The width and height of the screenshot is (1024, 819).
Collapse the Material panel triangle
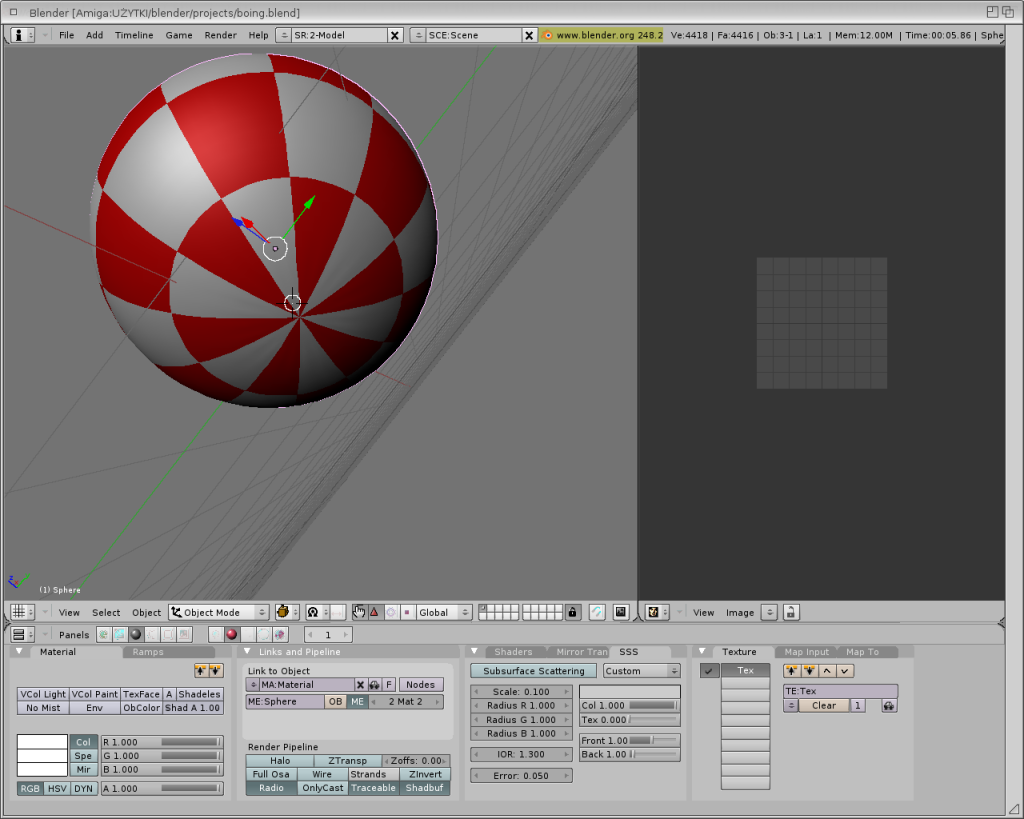click(x=19, y=651)
